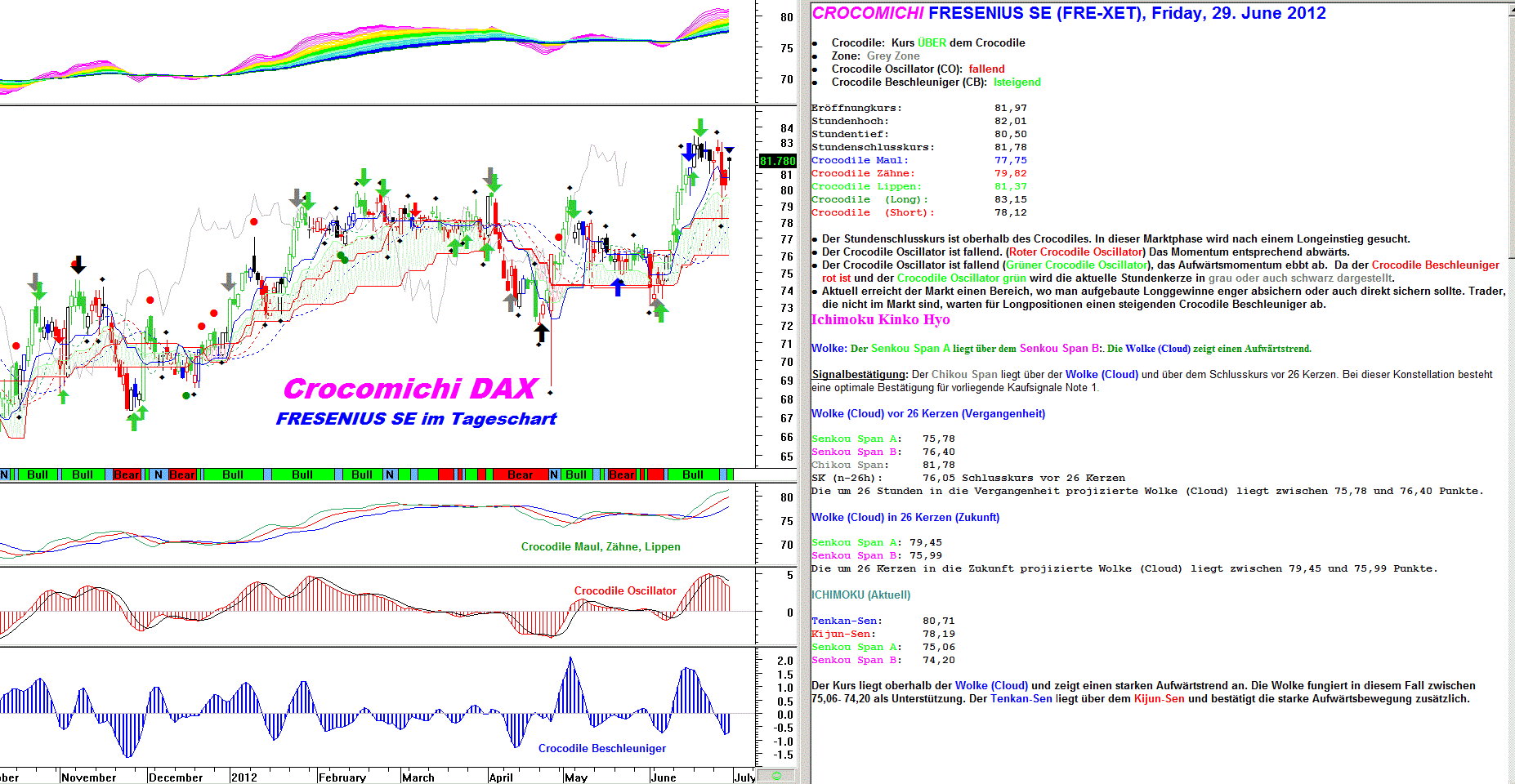Click the Crocodile Oscillator panel label
Image resolution: width=1515 pixels, height=784 pixels.
click(625, 590)
